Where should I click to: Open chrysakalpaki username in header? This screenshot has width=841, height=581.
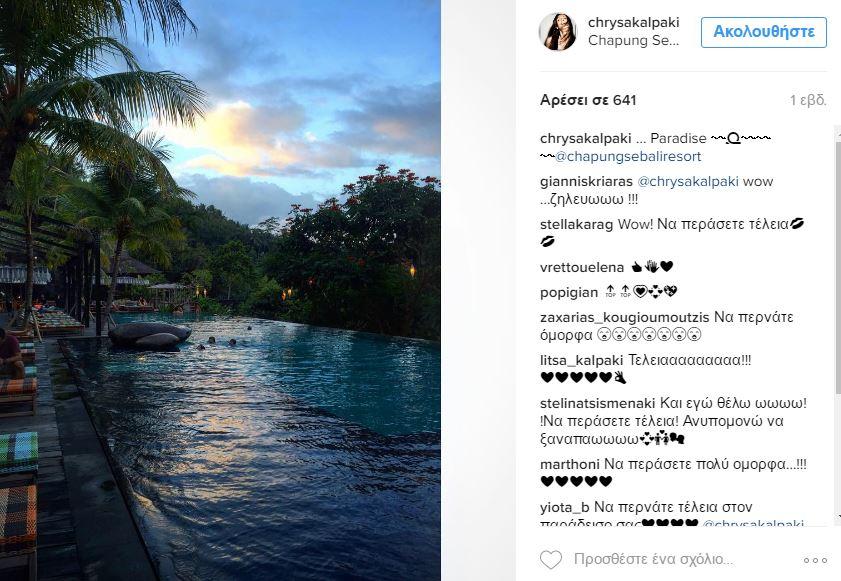(x=635, y=22)
